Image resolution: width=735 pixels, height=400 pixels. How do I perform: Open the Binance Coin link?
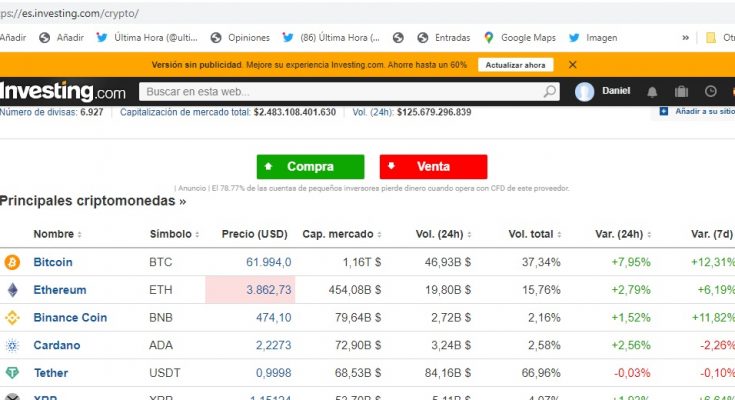click(70, 317)
